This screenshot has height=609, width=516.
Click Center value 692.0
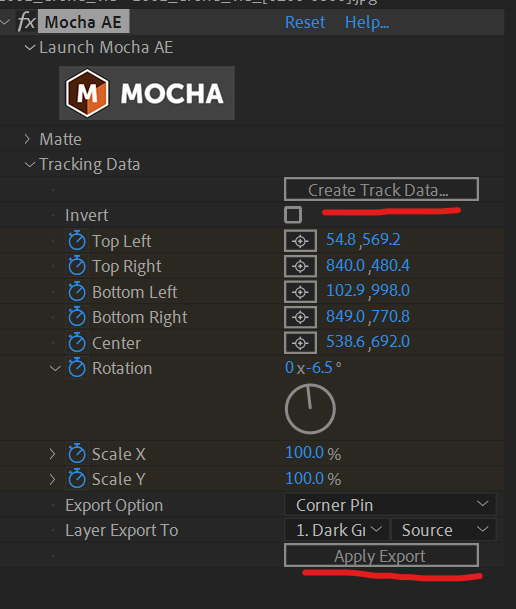(x=390, y=342)
